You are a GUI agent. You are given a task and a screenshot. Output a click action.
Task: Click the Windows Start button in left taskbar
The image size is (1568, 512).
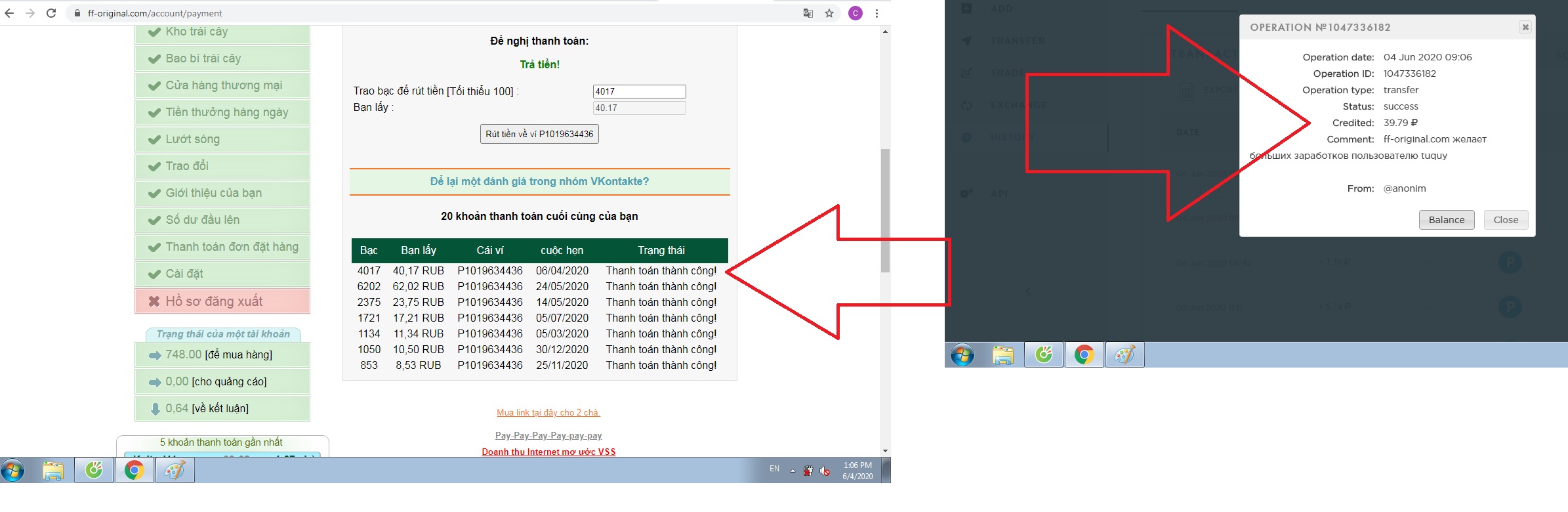click(12, 471)
